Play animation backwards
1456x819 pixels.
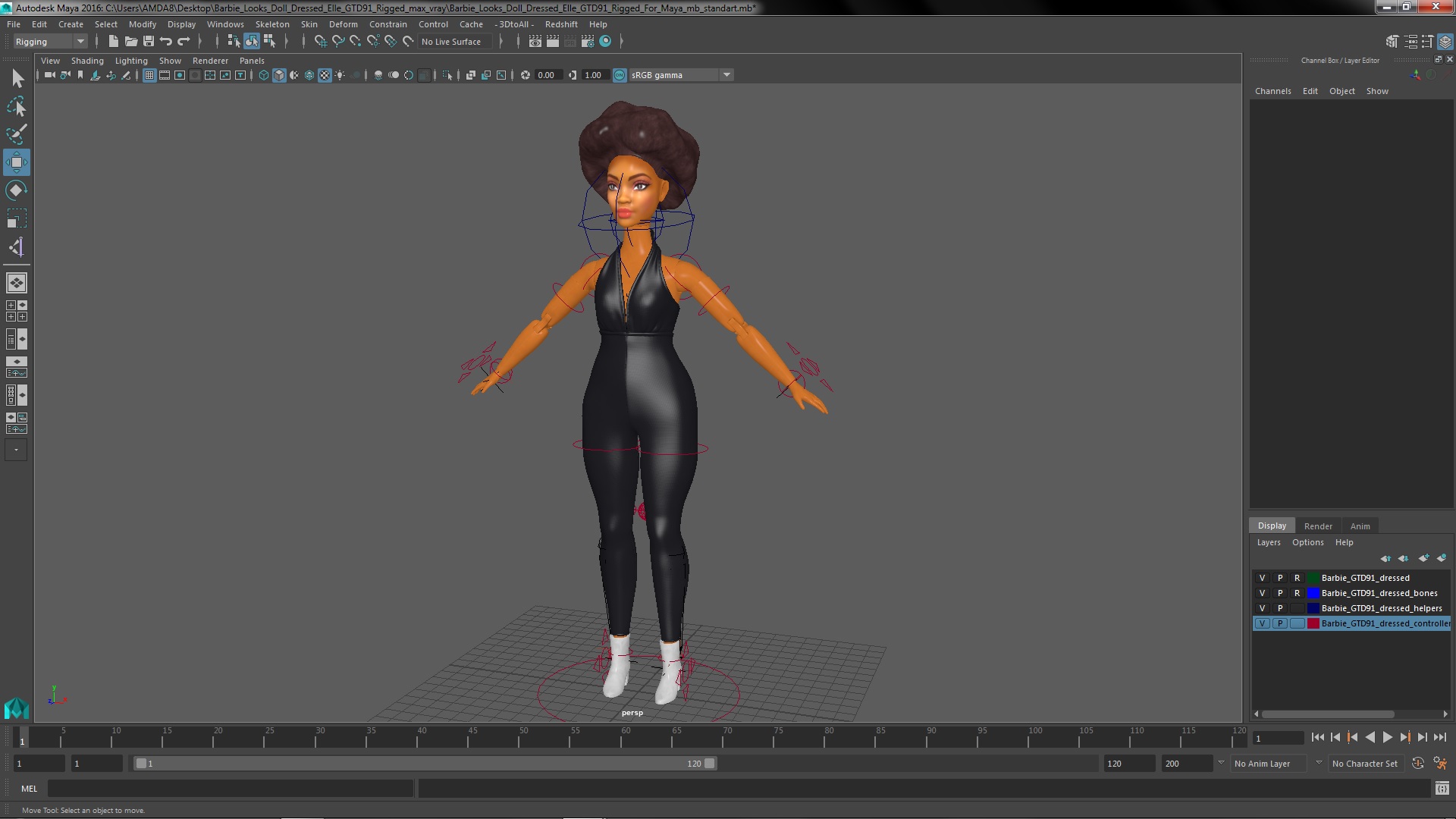click(1370, 737)
